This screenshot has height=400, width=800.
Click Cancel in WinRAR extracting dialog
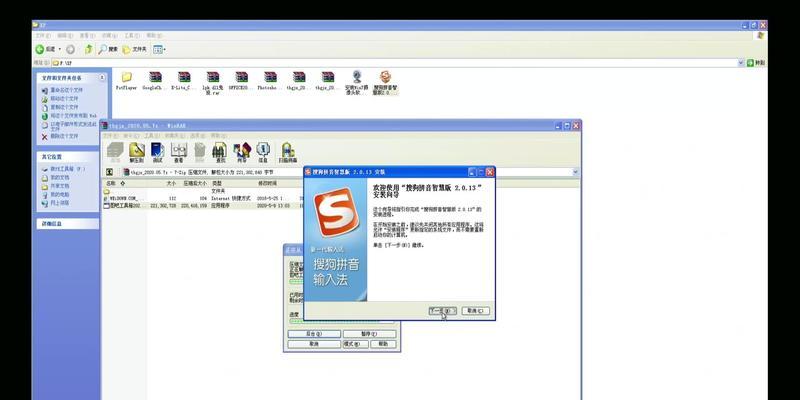[x=314, y=344]
